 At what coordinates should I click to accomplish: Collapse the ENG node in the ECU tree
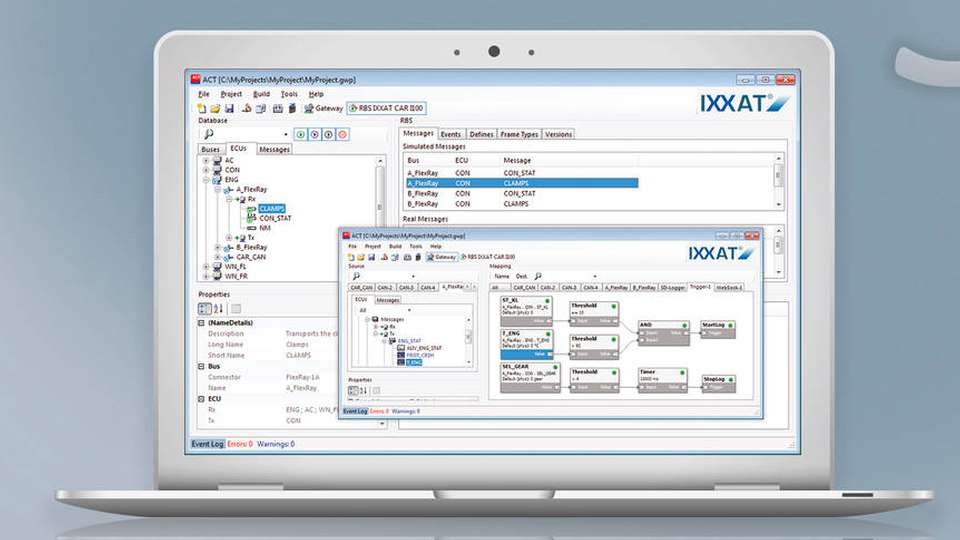coord(206,180)
